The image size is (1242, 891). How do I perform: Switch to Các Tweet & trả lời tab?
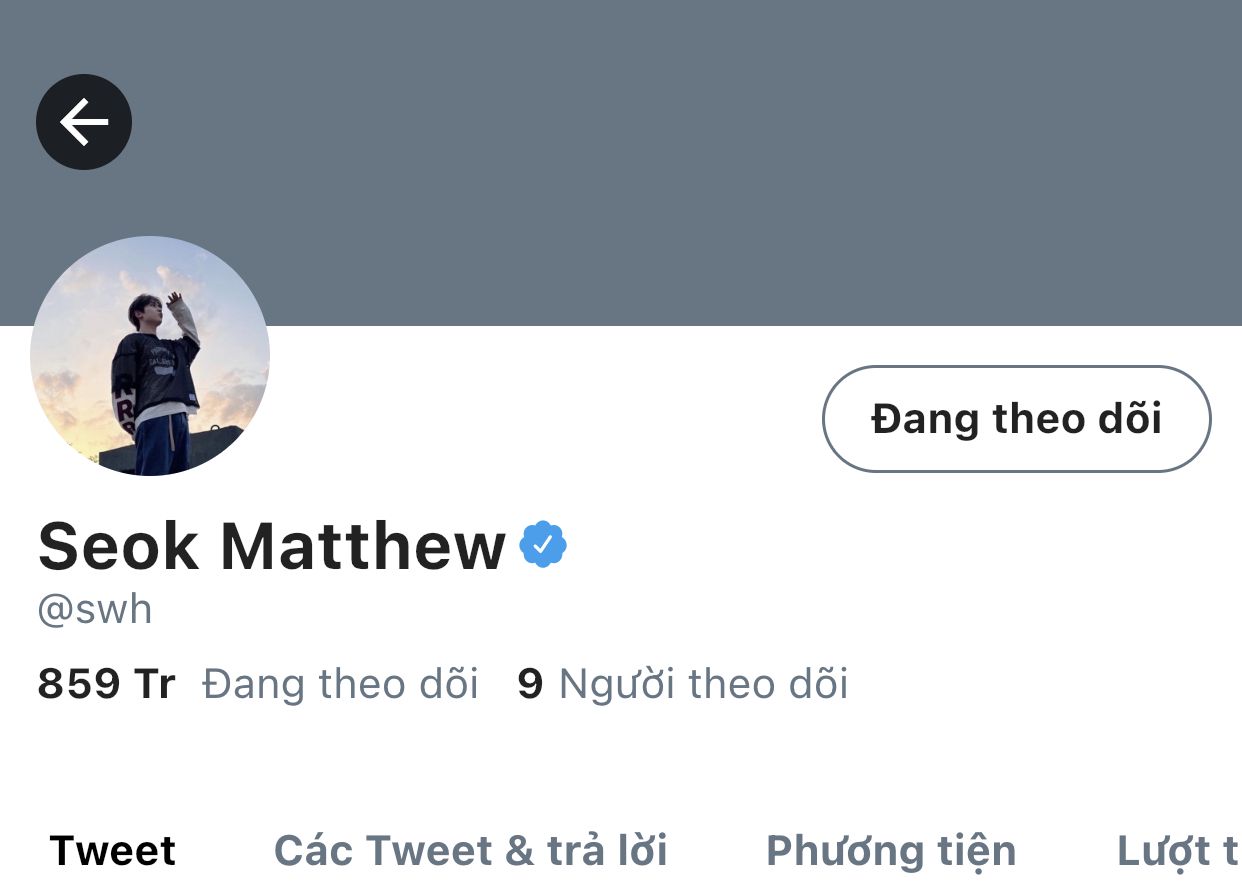[x=471, y=851]
